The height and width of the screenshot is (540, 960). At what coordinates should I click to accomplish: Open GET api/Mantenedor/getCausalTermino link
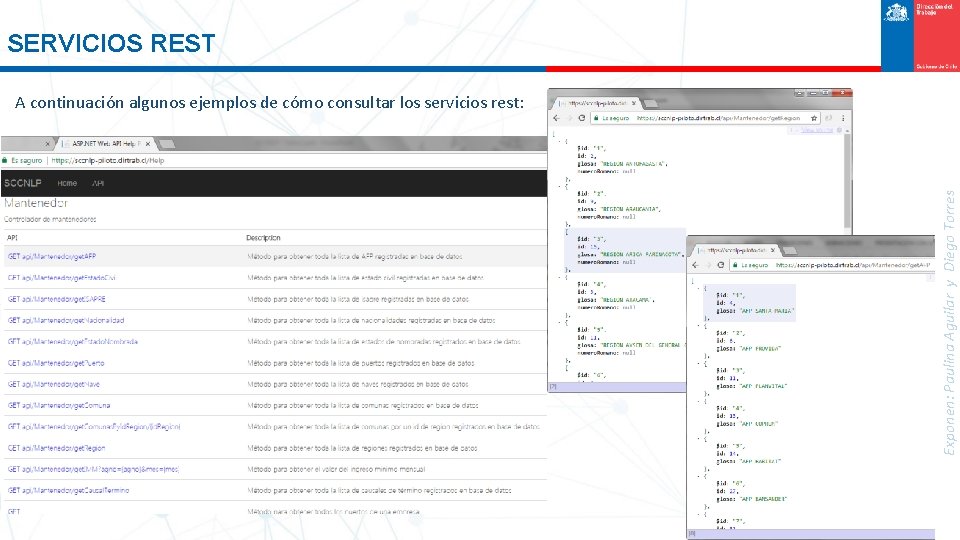pyautogui.click(x=68, y=490)
